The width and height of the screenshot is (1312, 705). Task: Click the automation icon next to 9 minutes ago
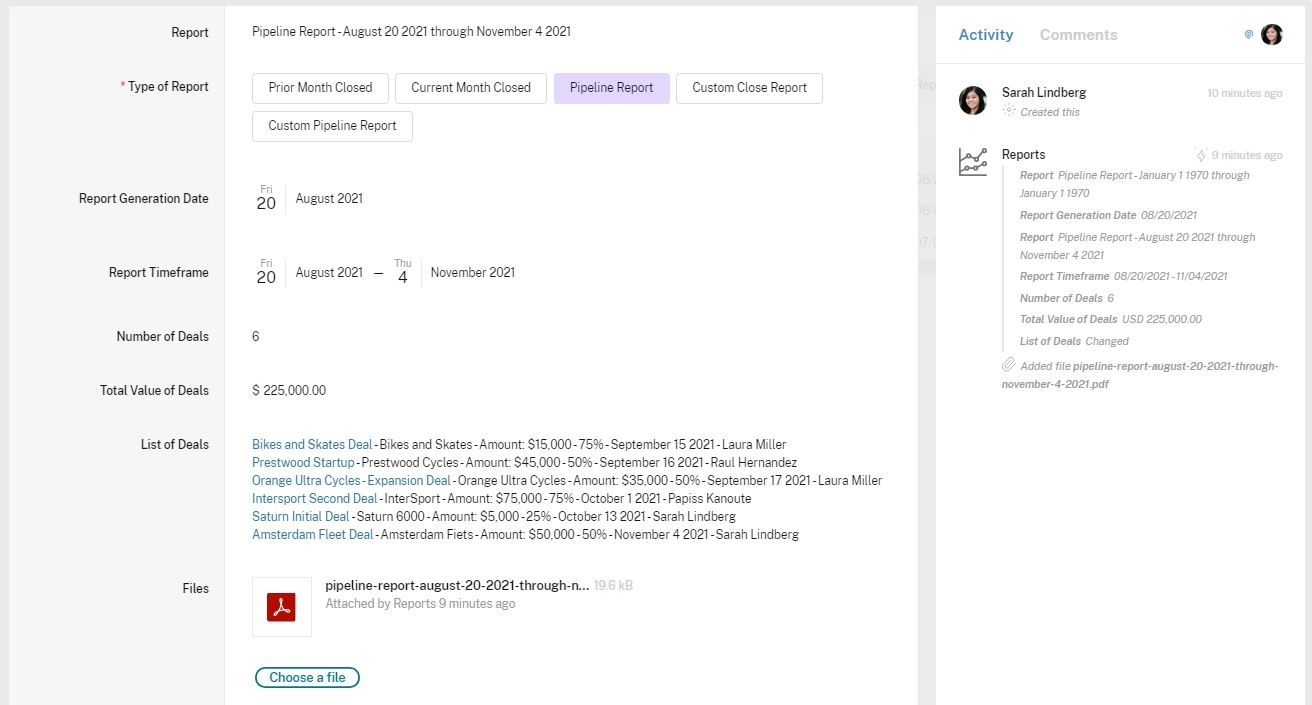(x=1201, y=155)
